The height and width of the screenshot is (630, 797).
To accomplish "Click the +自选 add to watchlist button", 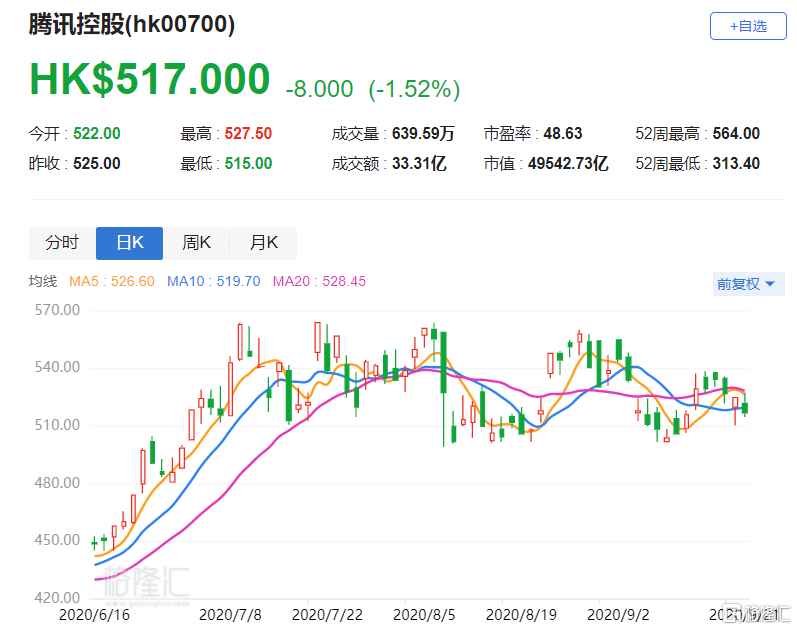I will point(748,26).
